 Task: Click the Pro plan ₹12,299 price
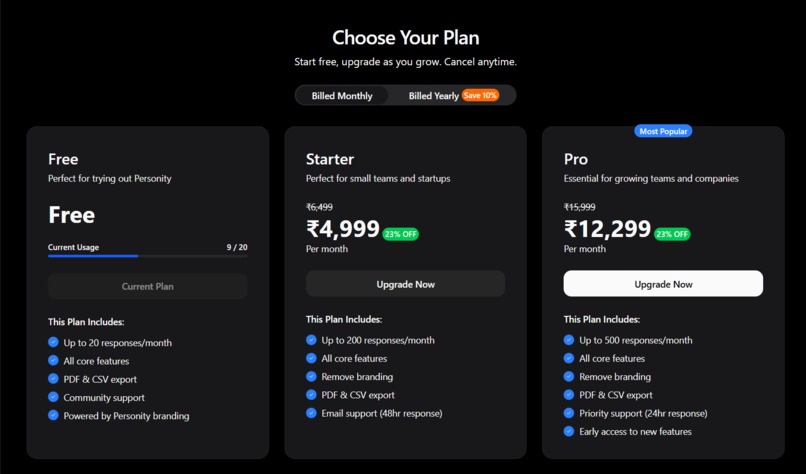click(x=607, y=229)
